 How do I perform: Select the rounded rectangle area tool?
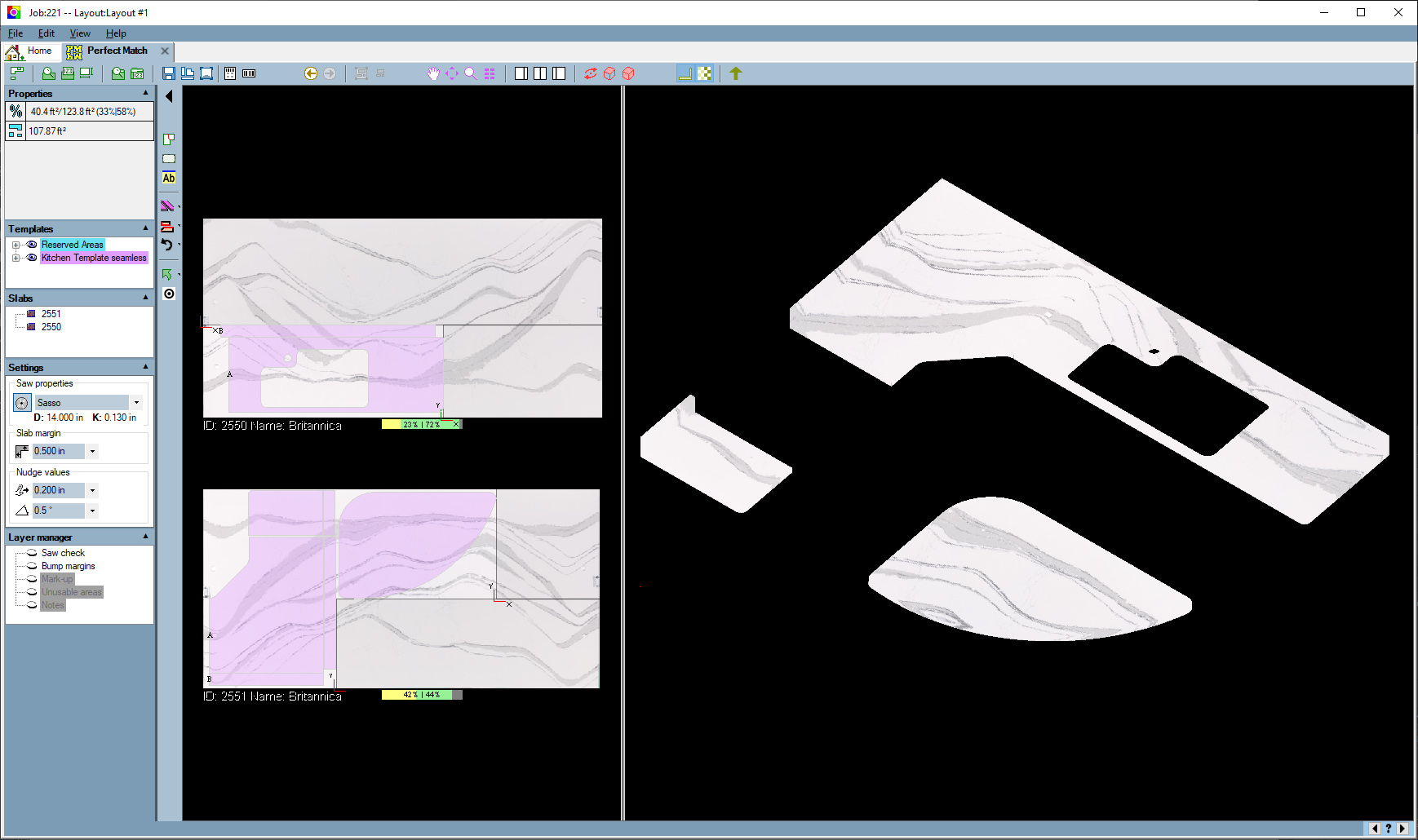[x=169, y=159]
